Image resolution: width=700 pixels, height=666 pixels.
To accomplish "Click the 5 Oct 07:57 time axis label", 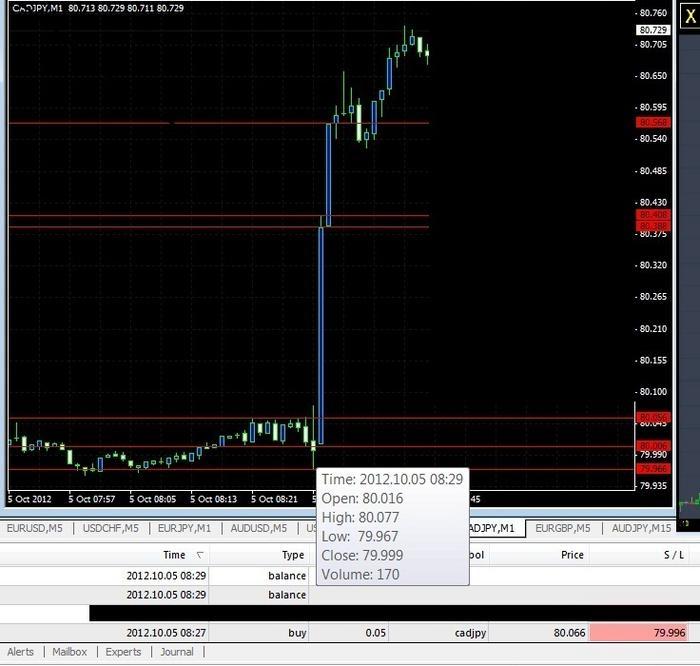I will pos(92,499).
